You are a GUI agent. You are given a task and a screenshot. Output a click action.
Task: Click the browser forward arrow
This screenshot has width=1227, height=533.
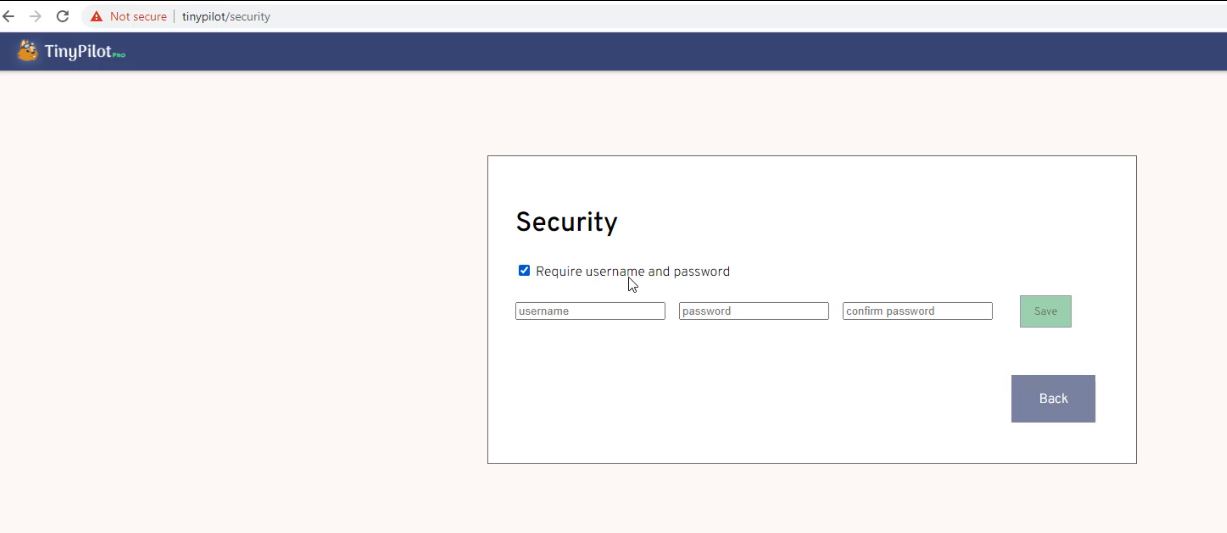point(36,16)
